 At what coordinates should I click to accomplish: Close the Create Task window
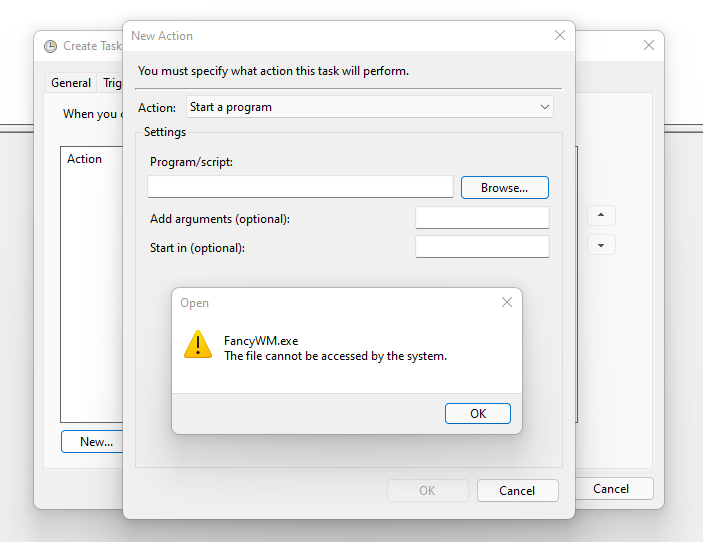point(649,45)
